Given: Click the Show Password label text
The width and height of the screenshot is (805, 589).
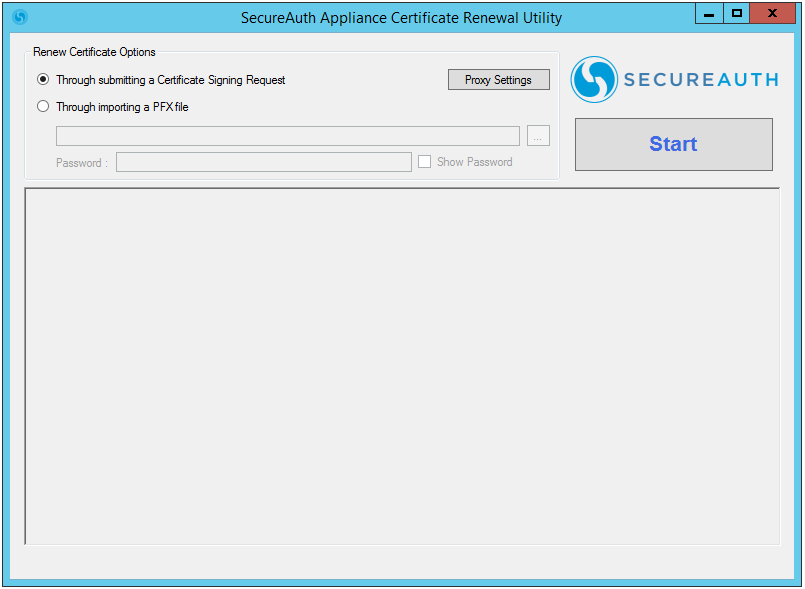Looking at the screenshot, I should (x=474, y=162).
